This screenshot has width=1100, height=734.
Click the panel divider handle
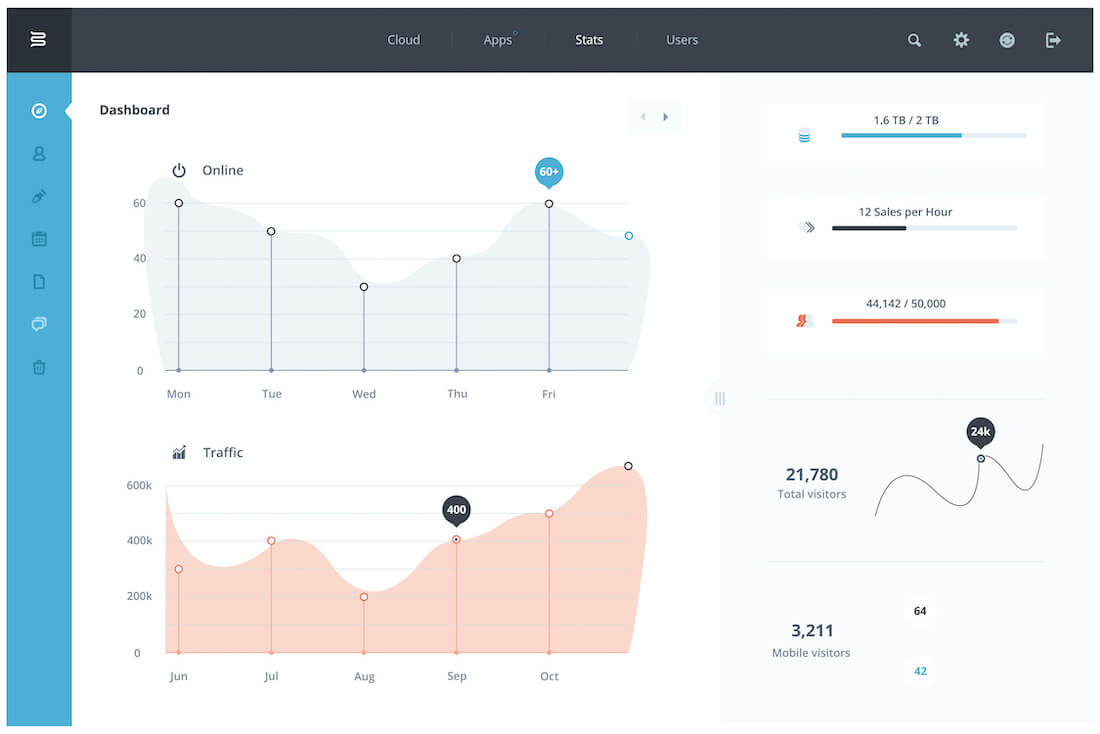[720, 399]
